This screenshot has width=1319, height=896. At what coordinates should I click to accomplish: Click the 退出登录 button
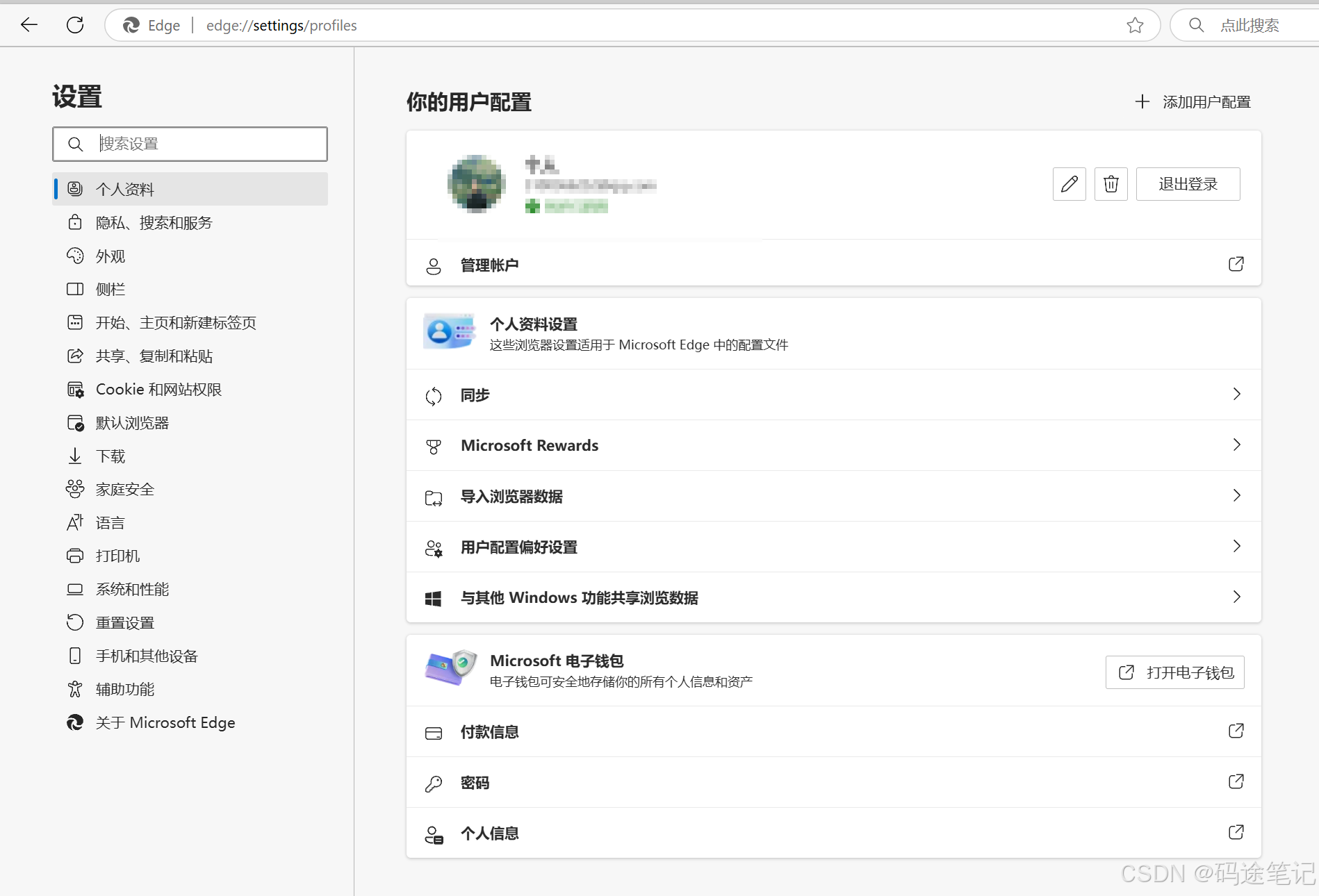pyautogui.click(x=1188, y=184)
